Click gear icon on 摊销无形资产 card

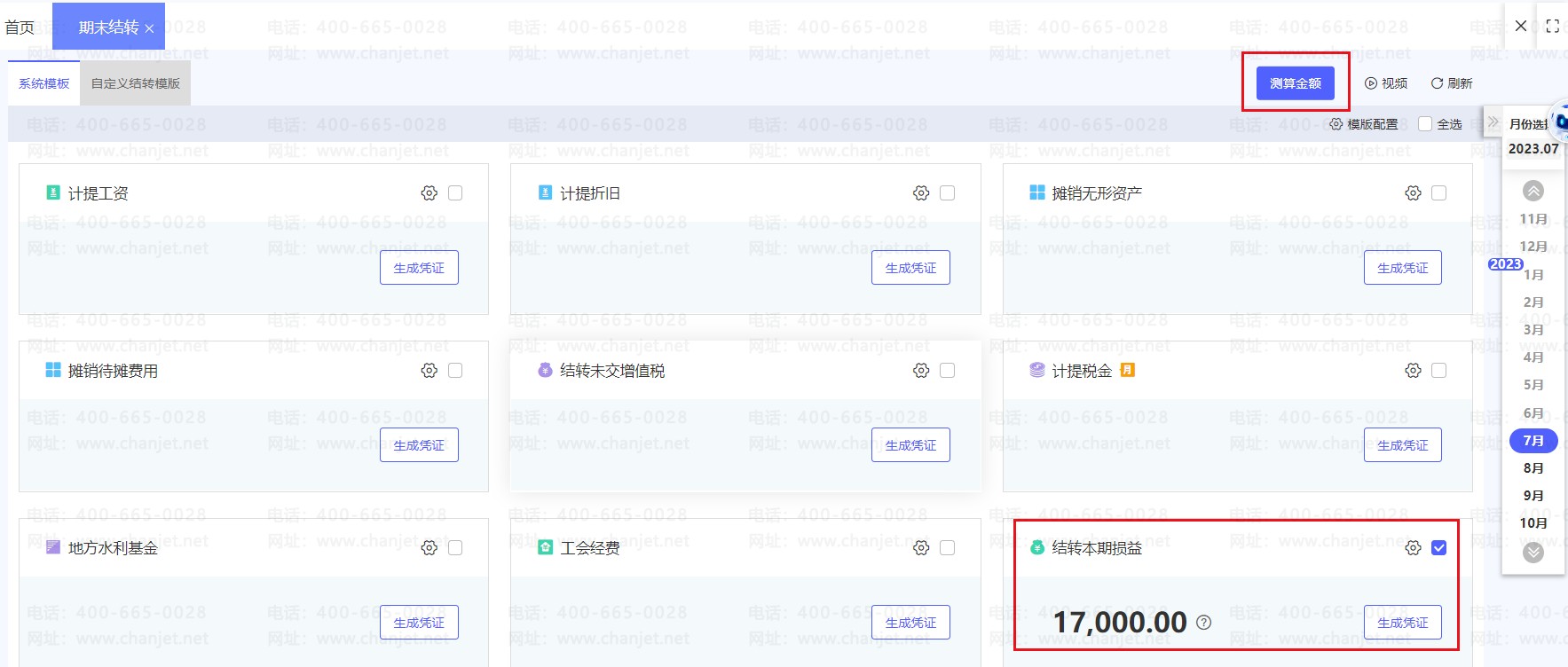1413,193
